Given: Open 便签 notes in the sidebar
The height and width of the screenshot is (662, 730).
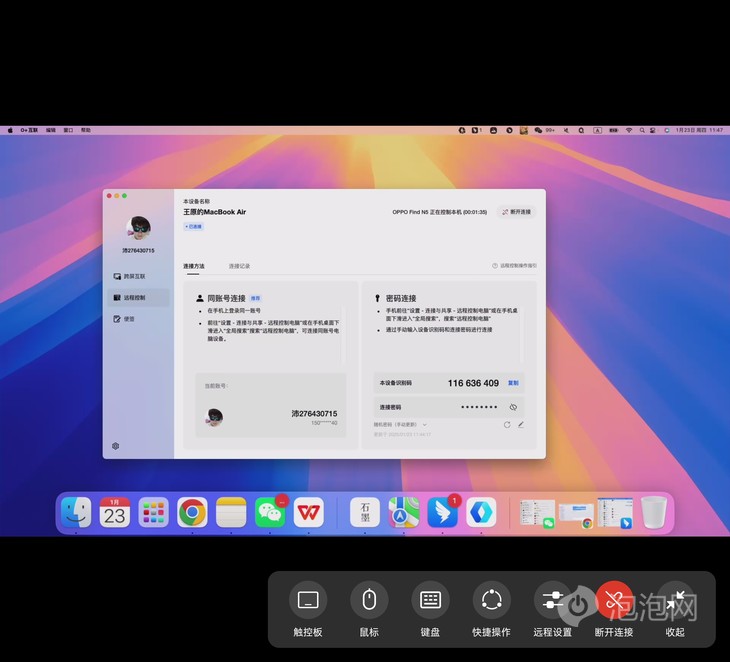Looking at the screenshot, I should 138,319.
